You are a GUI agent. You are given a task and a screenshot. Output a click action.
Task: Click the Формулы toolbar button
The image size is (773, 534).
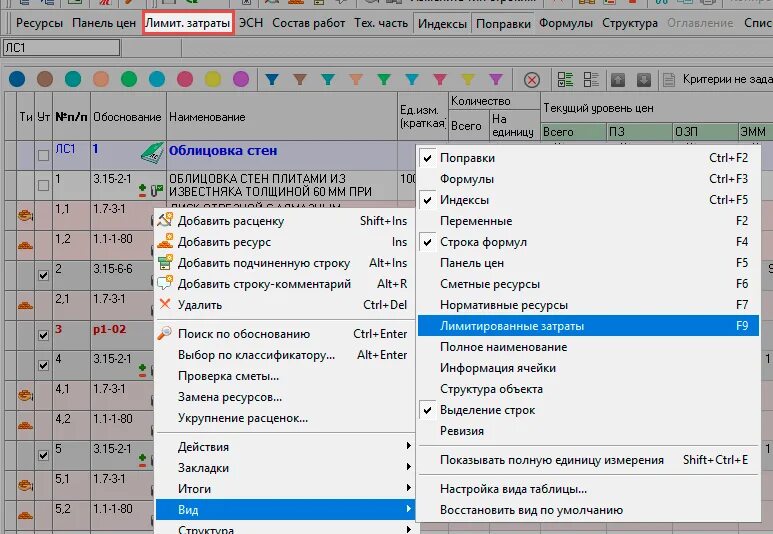[565, 23]
